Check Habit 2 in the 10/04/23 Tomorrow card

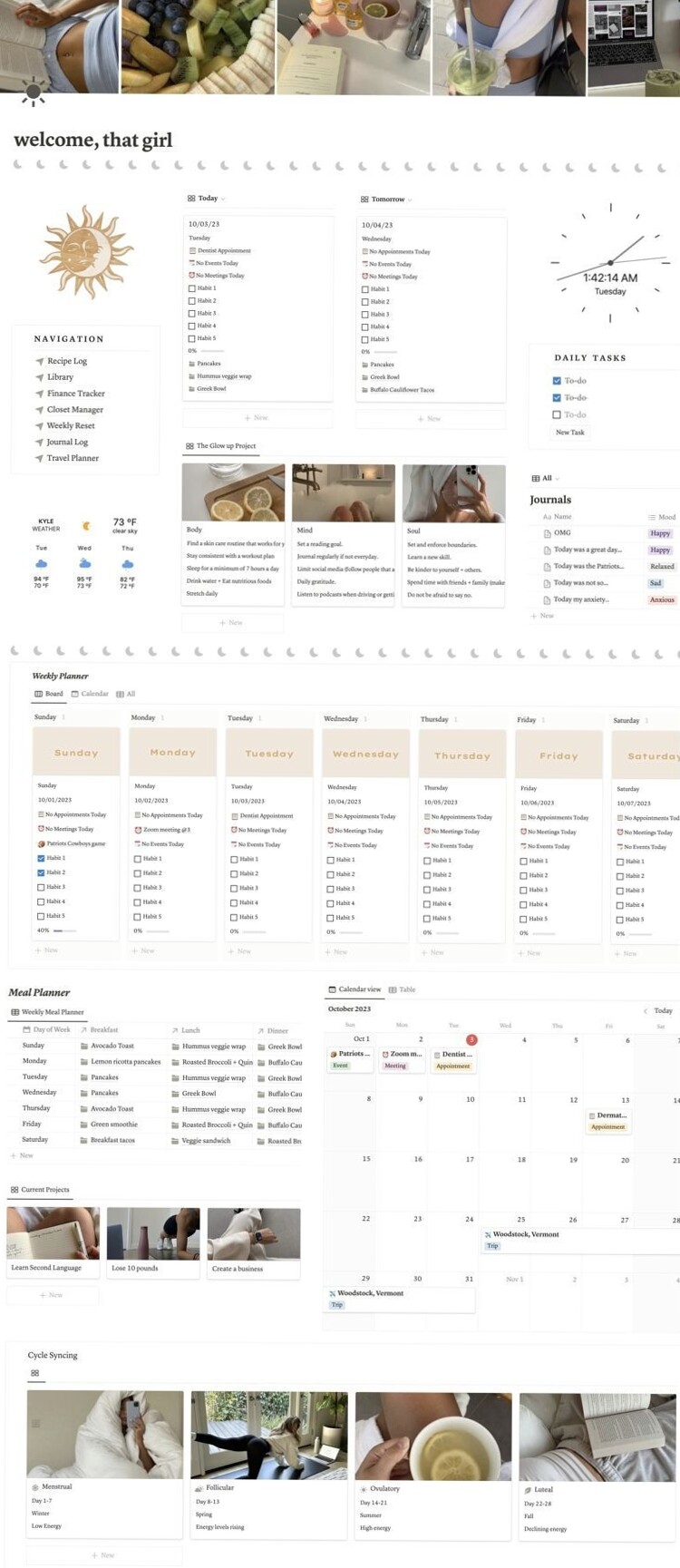(x=365, y=302)
